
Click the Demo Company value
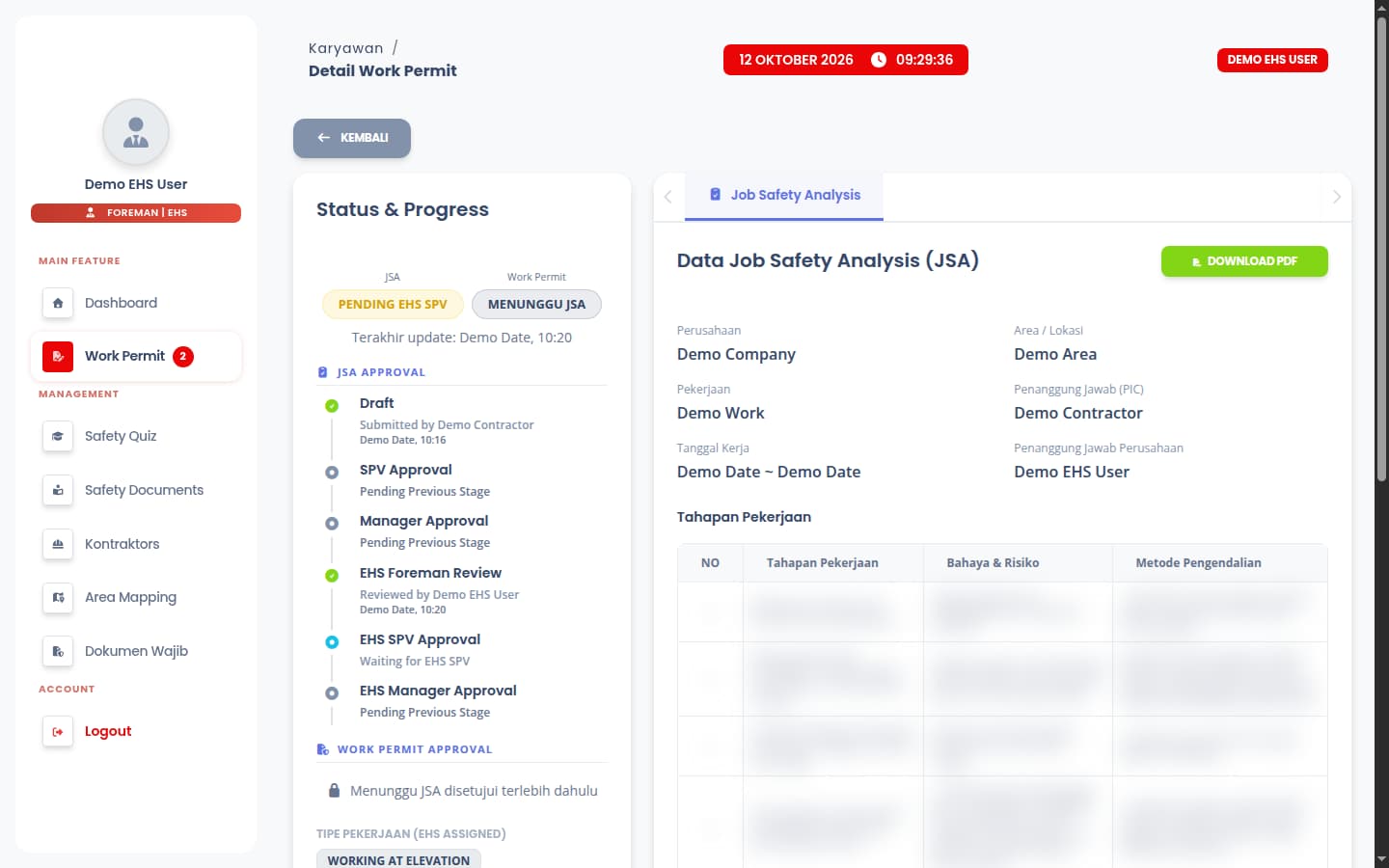click(x=736, y=355)
